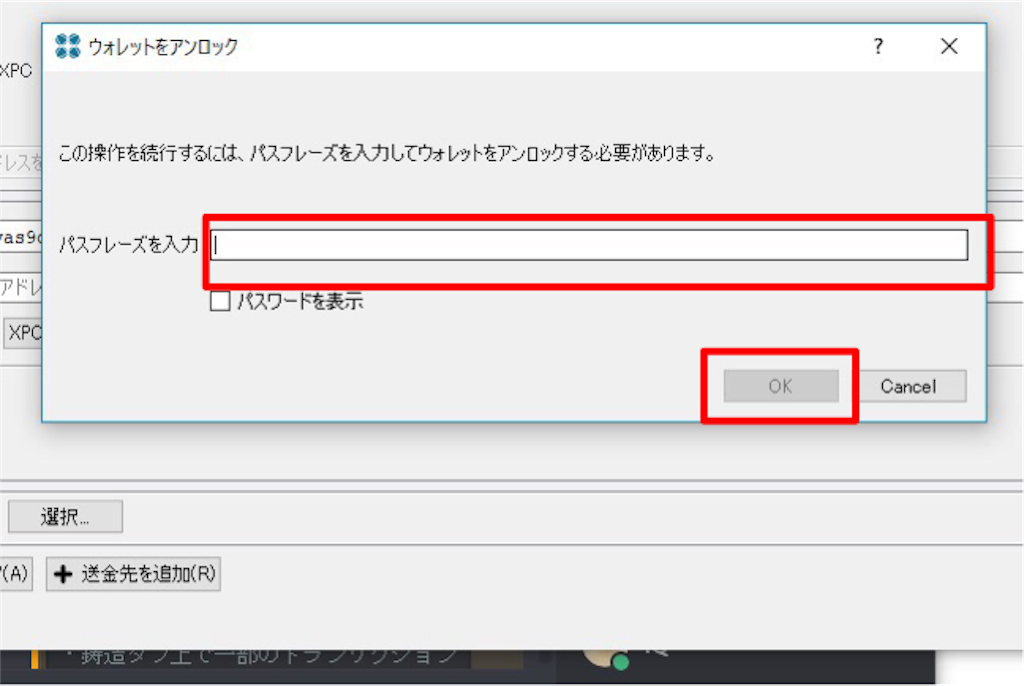Click the passphrase input field
The image size is (1024, 686).
[588, 245]
